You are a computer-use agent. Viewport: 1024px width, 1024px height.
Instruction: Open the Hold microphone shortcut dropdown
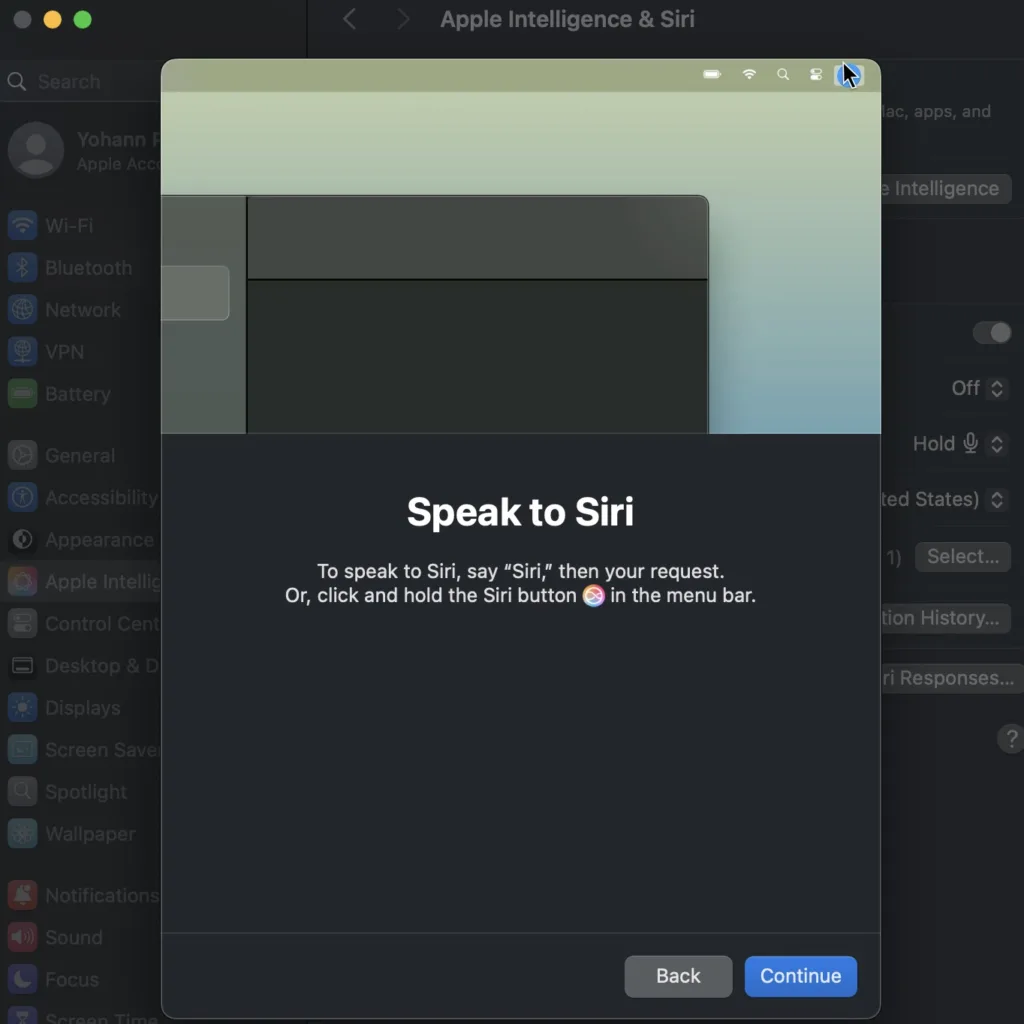959,444
